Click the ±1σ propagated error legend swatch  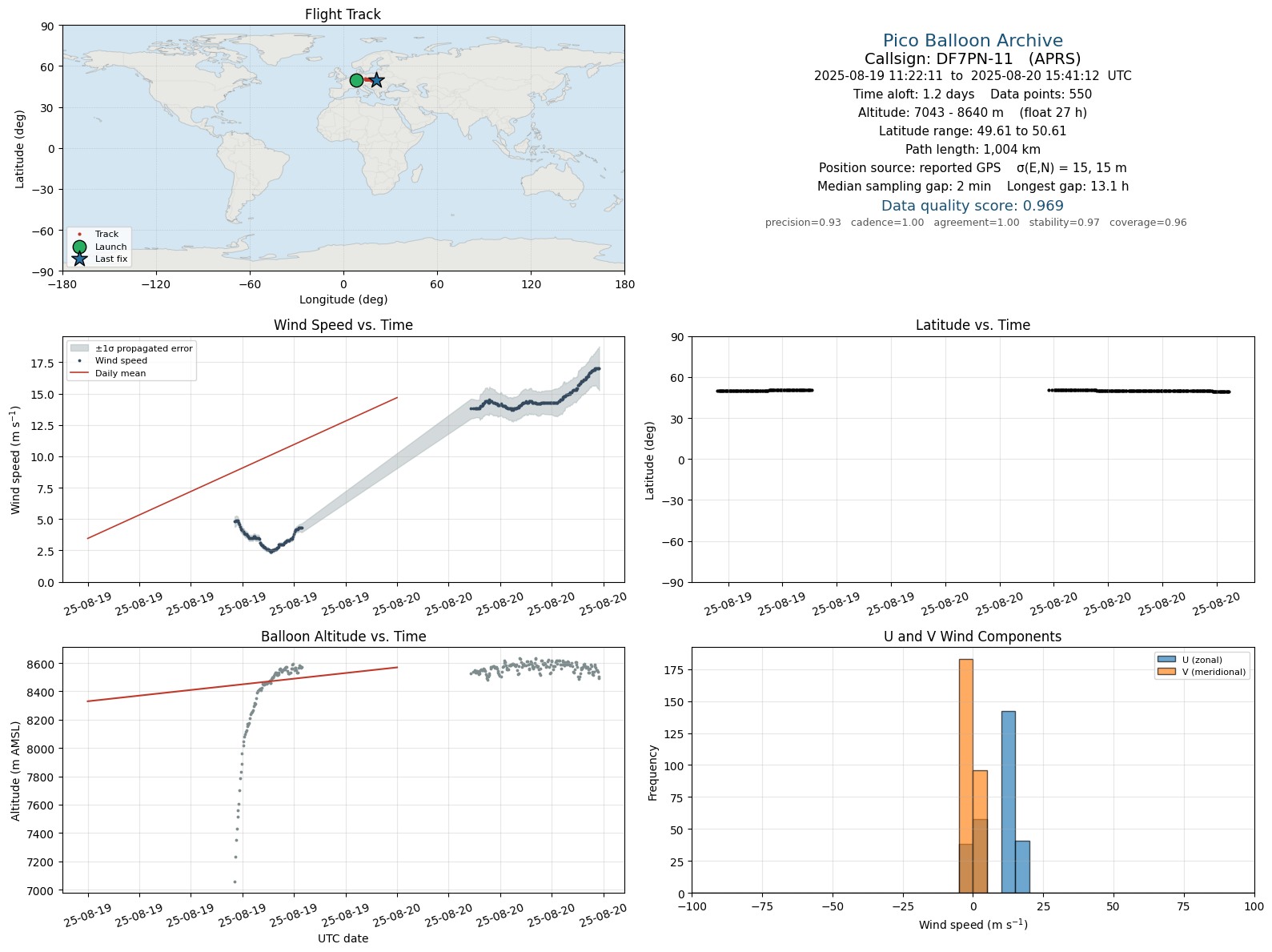79,348
